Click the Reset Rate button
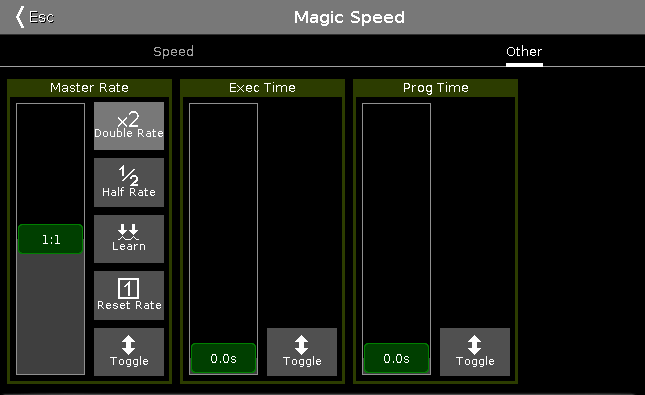 click(129, 295)
